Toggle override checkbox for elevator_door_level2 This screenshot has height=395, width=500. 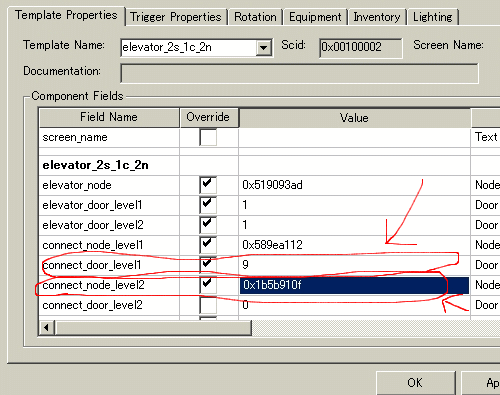click(208, 225)
